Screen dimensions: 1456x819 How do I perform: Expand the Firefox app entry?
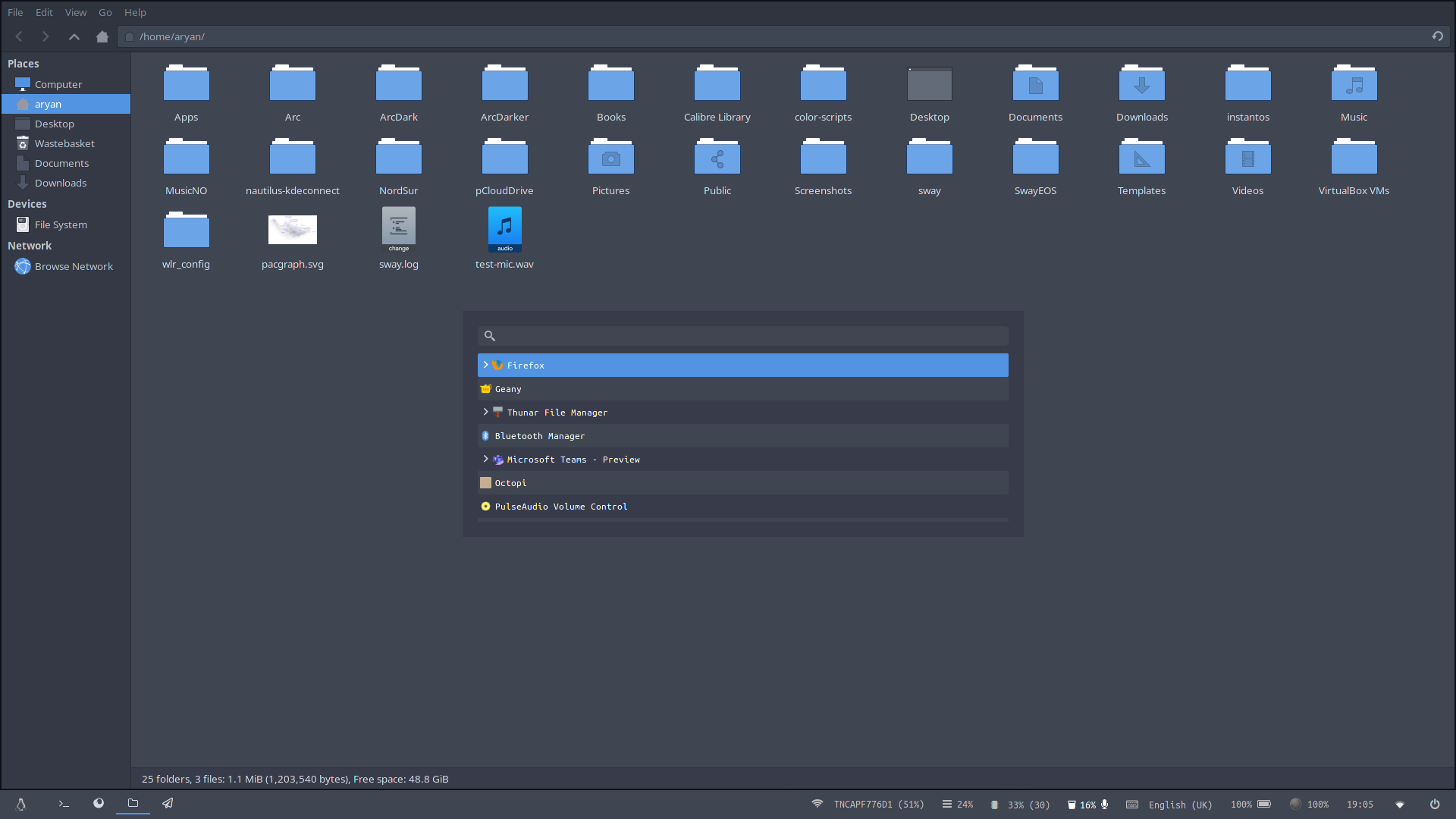[486, 365]
